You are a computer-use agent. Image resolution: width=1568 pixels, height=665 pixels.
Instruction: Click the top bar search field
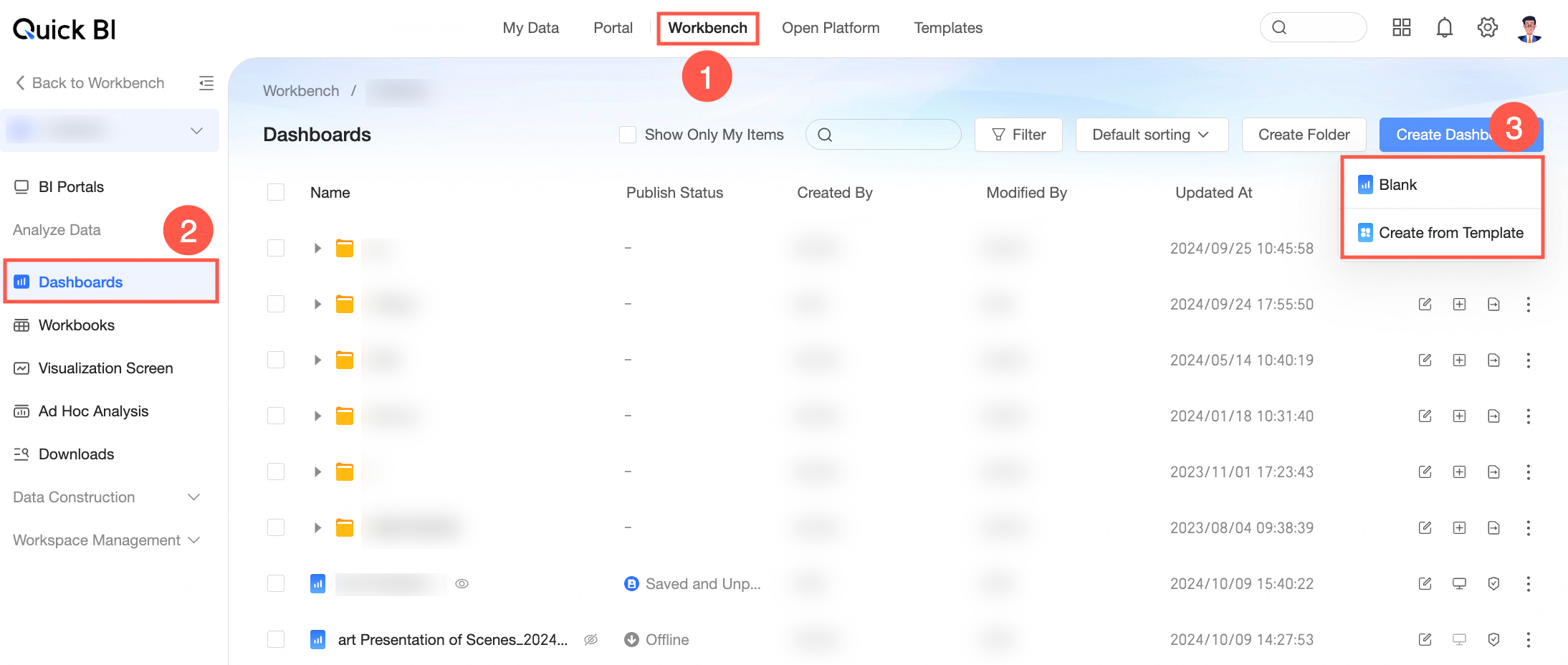(x=1313, y=27)
